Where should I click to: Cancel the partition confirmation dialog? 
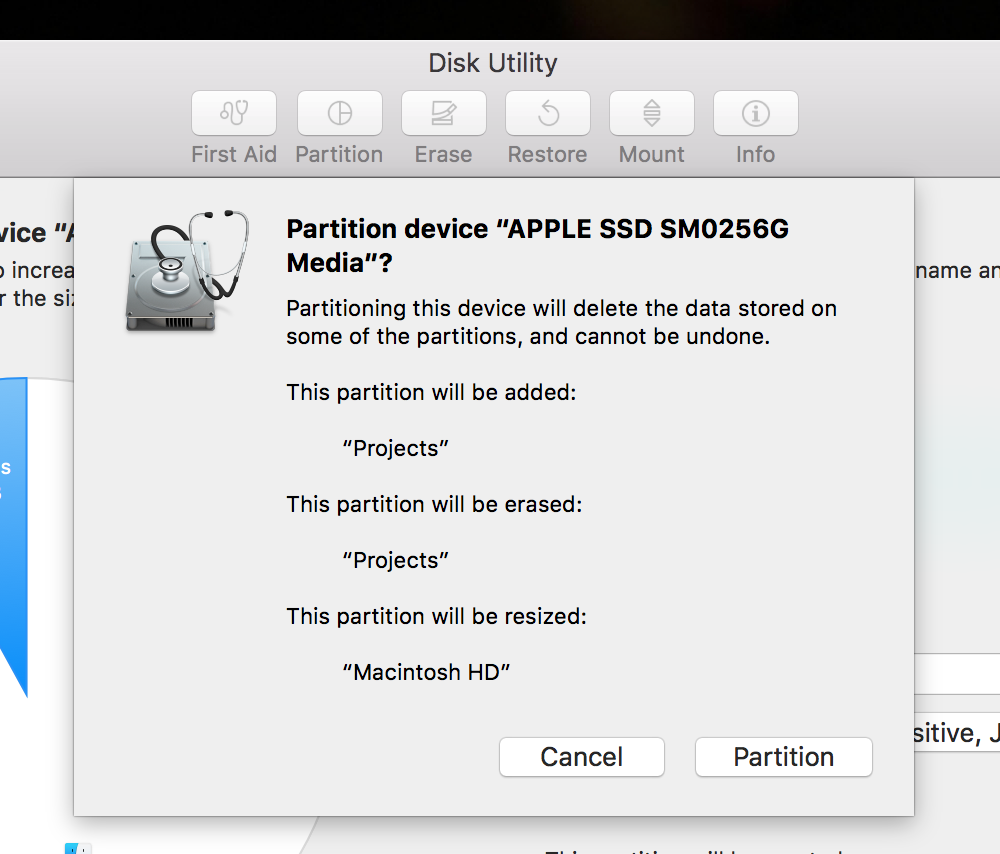(x=582, y=757)
